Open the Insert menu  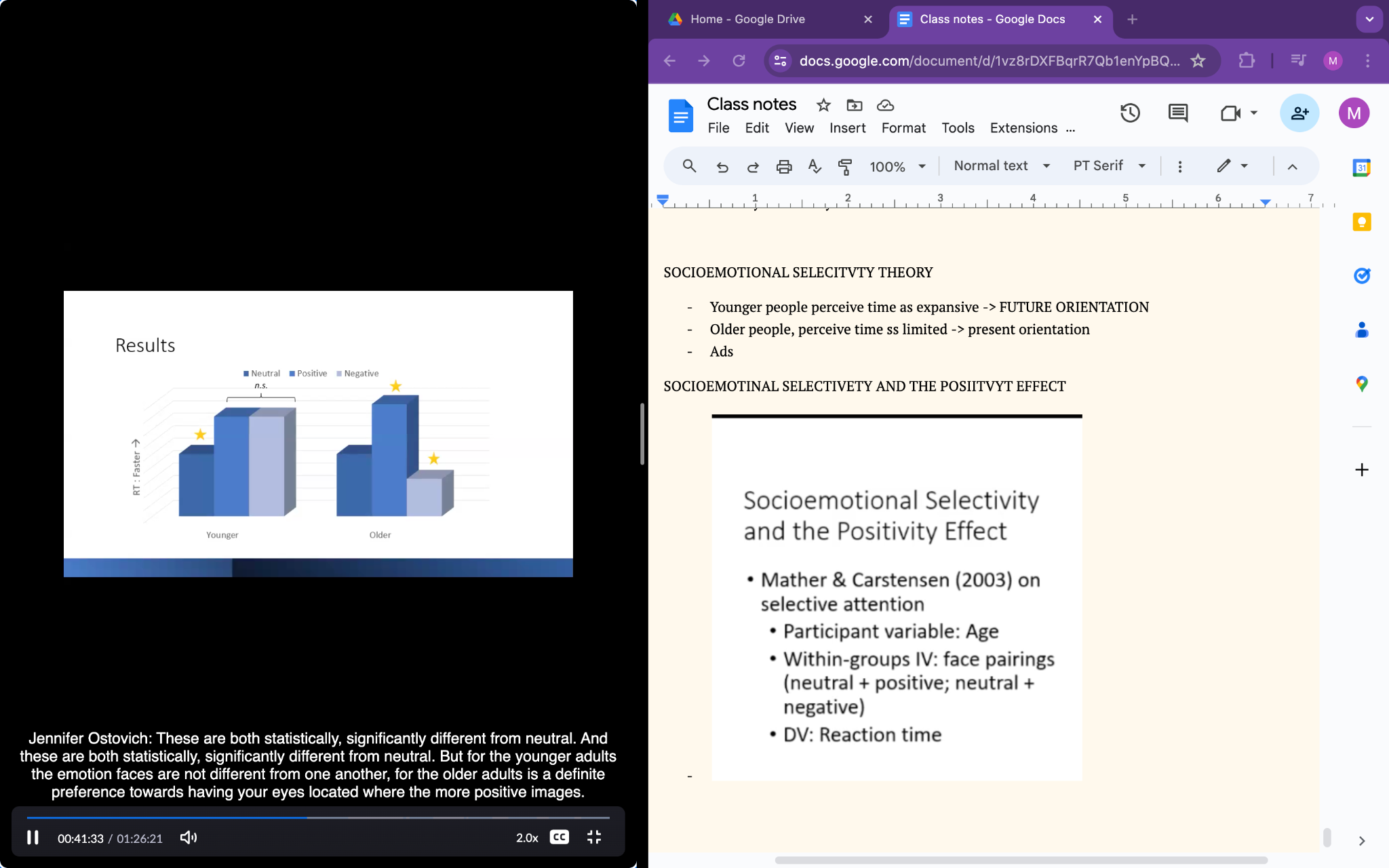point(847,128)
